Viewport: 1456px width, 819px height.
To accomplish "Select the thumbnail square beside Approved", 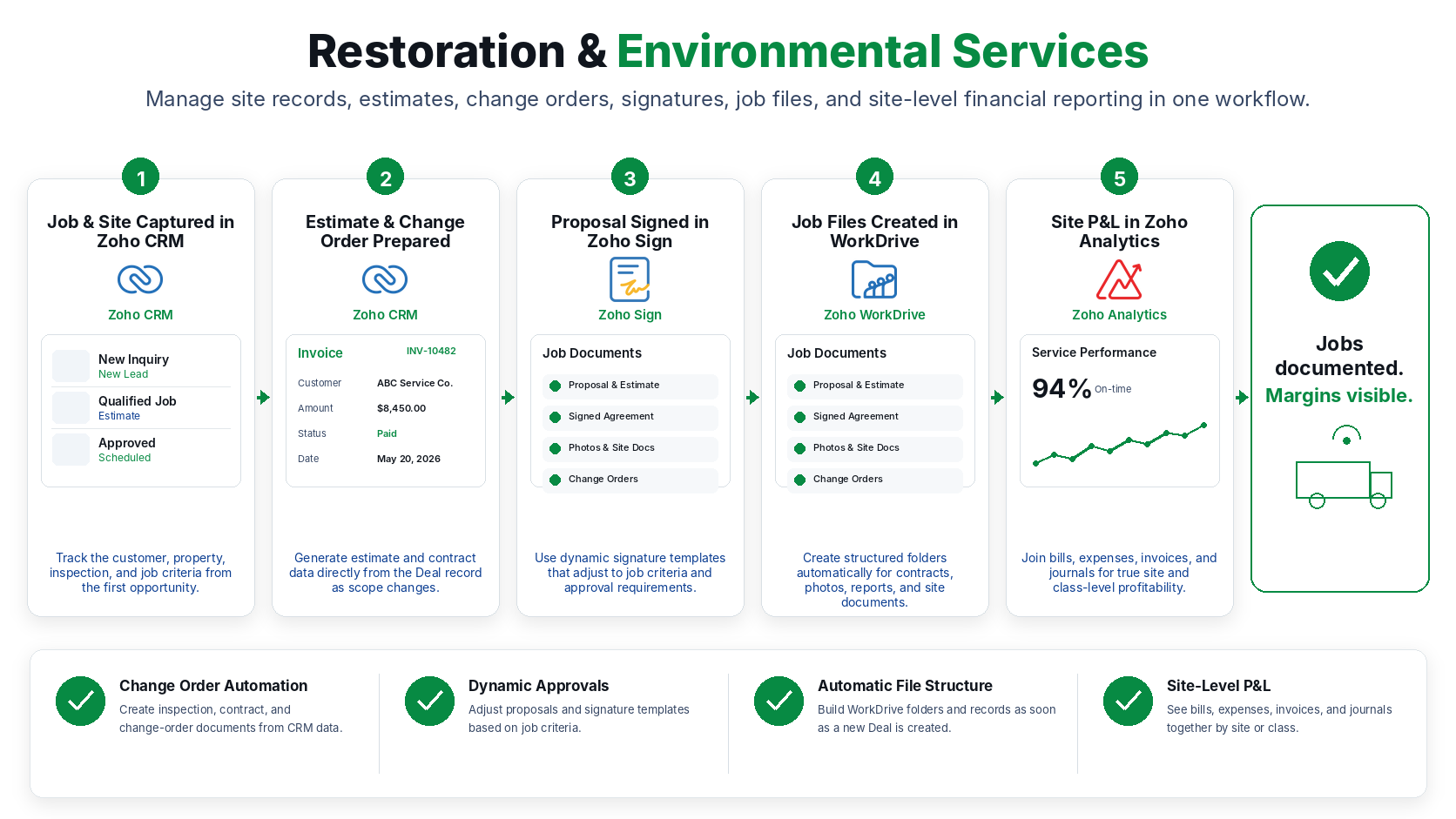I will 71,449.
